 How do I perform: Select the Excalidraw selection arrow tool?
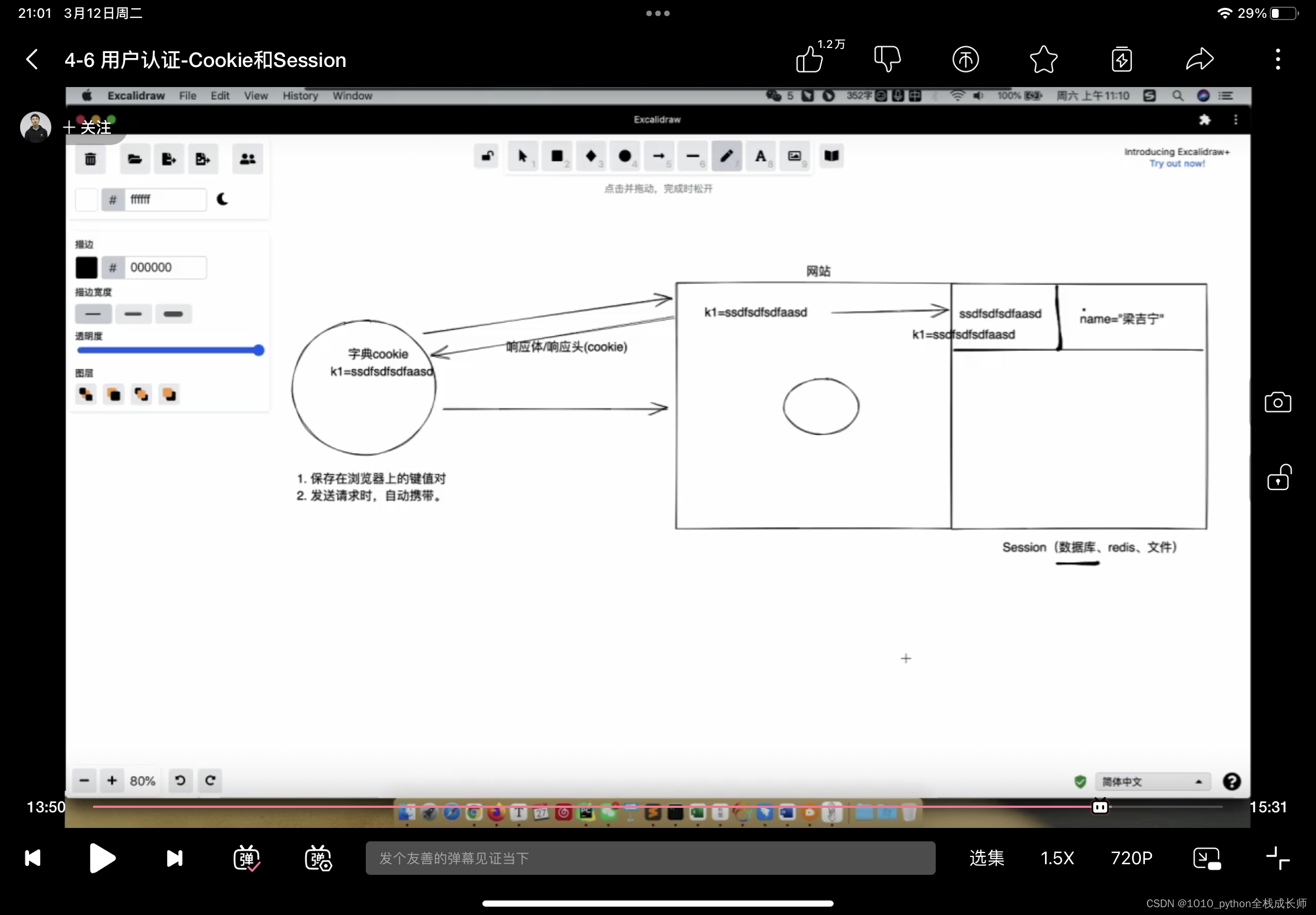tap(523, 156)
